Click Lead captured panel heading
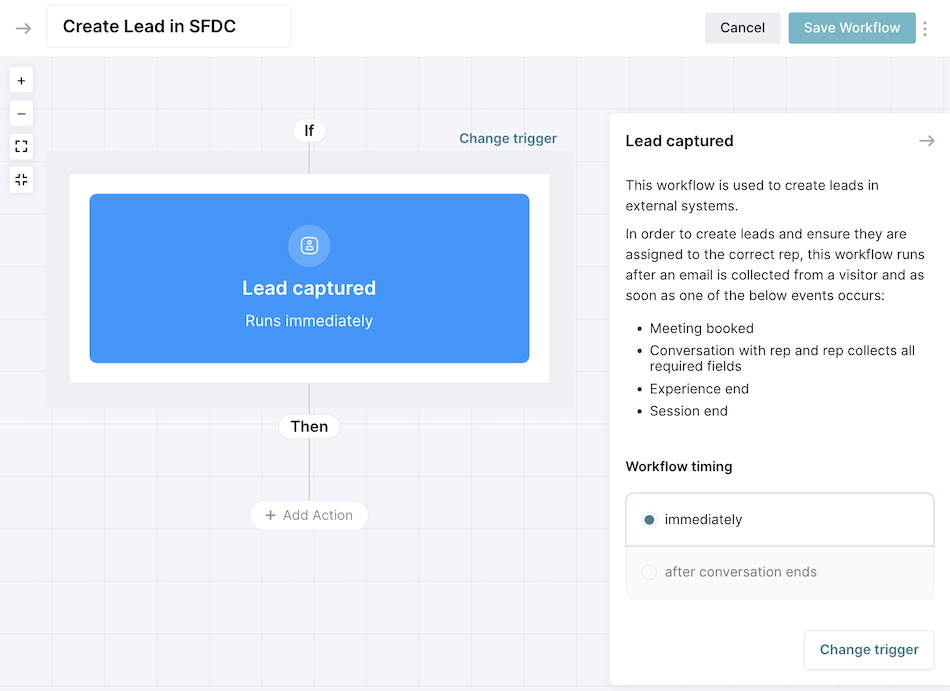 pos(679,141)
